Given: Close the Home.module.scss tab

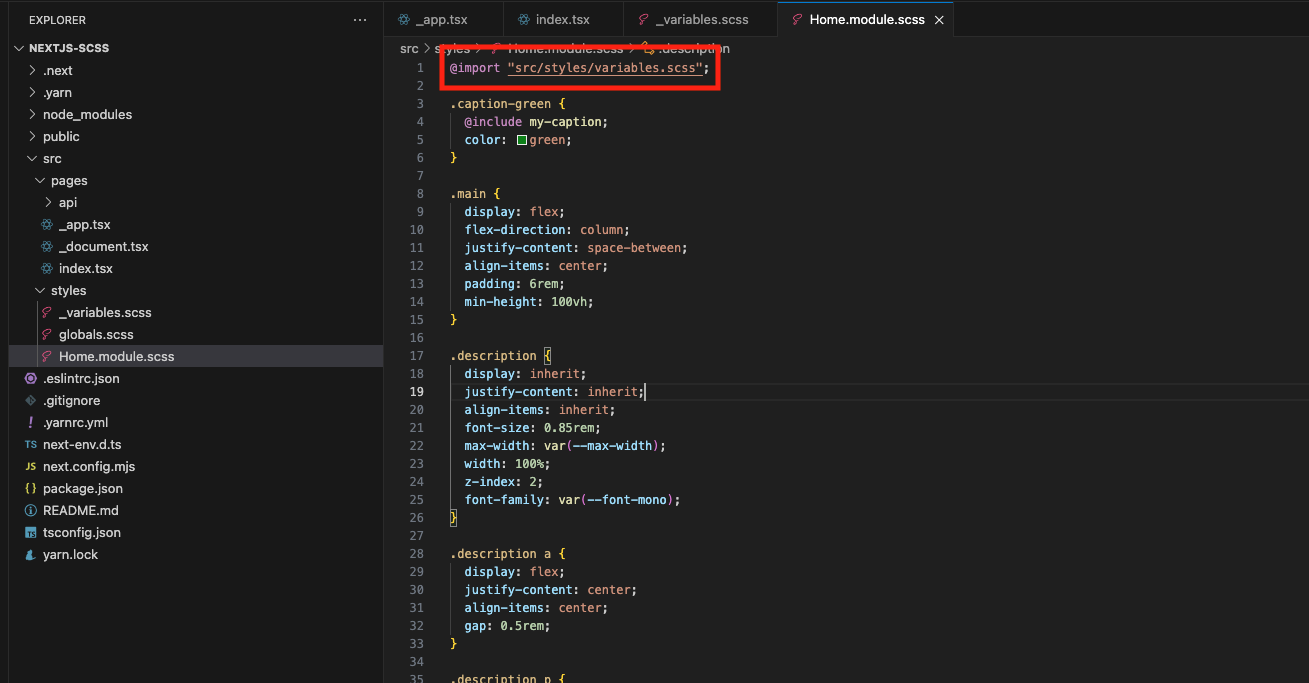Looking at the screenshot, I should coord(938,20).
